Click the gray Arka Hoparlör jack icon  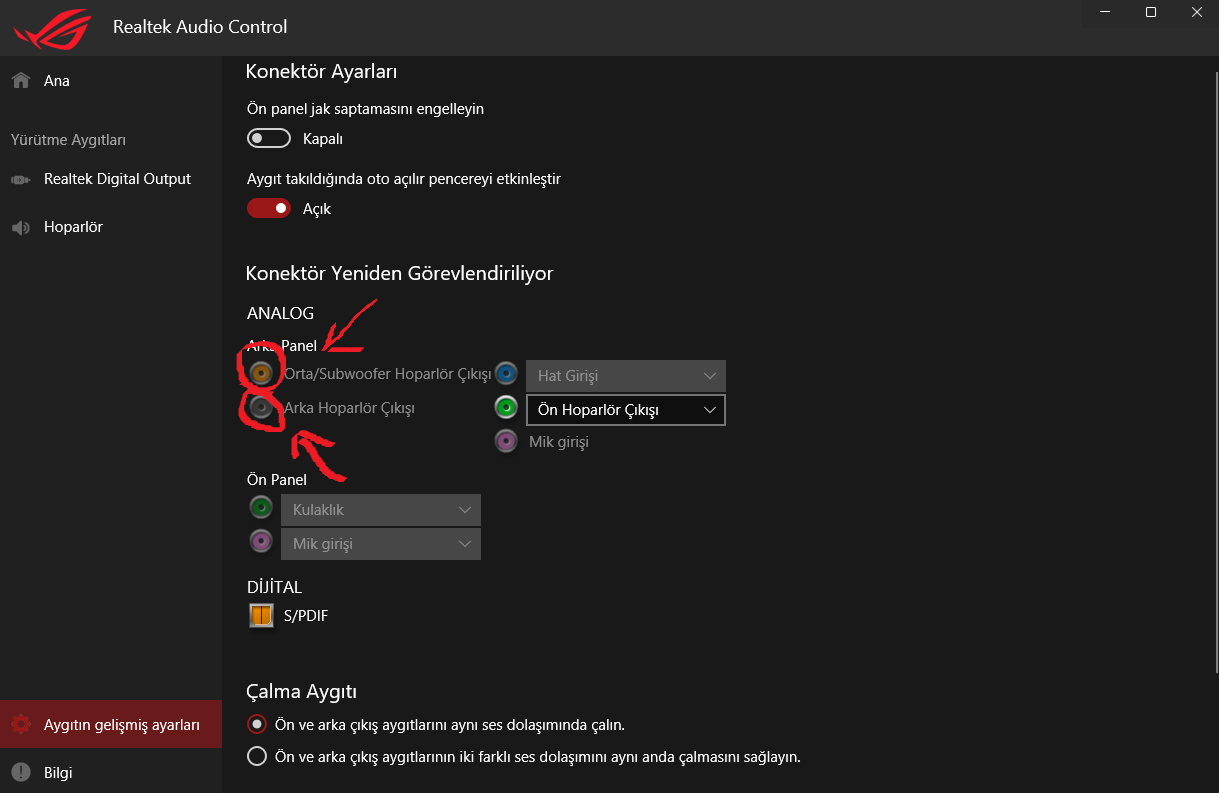261,408
